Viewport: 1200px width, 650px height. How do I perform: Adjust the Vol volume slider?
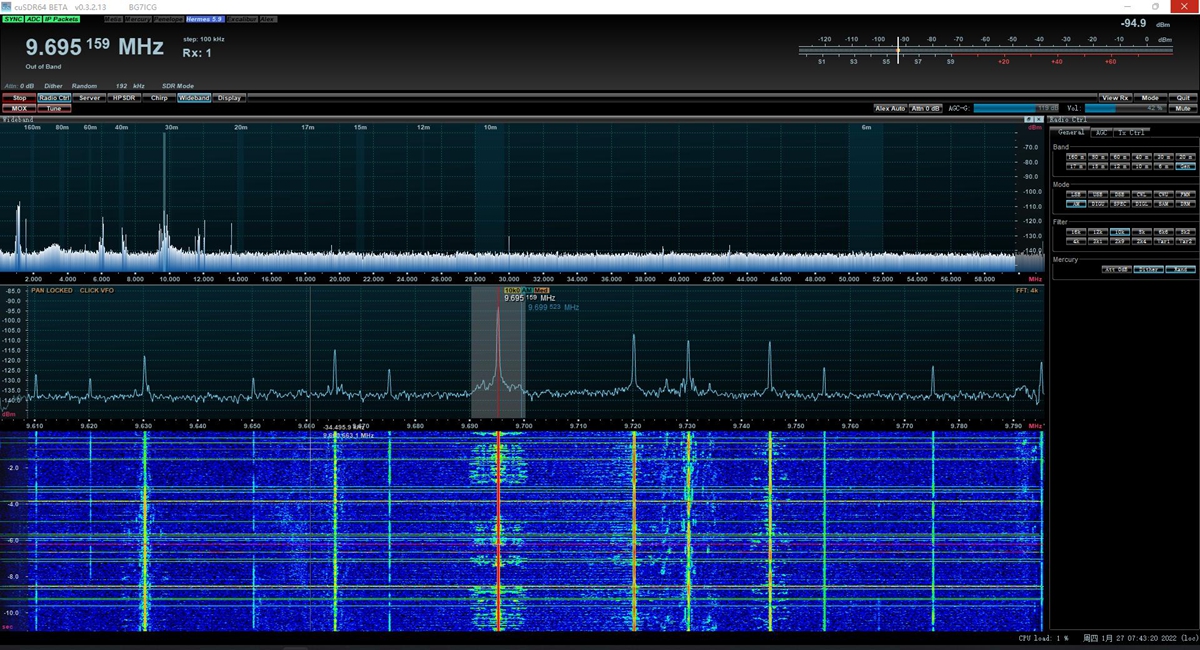point(1126,108)
